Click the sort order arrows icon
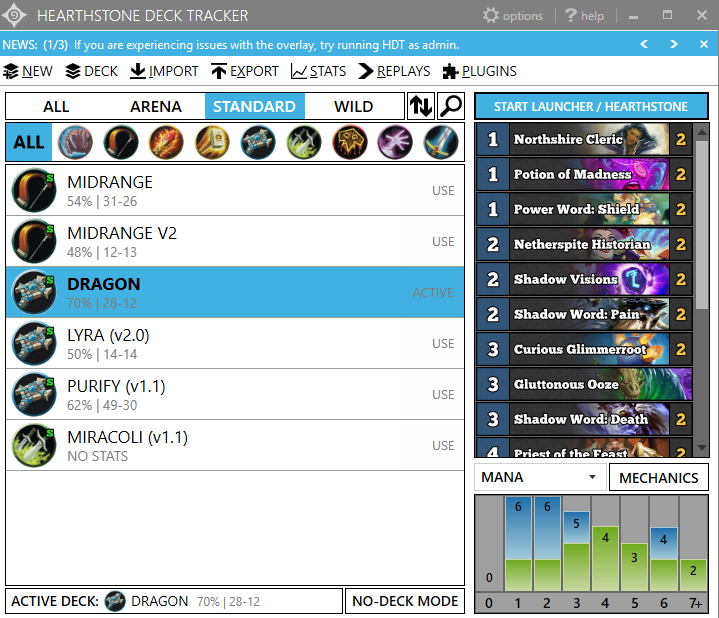719x618 pixels. point(420,106)
